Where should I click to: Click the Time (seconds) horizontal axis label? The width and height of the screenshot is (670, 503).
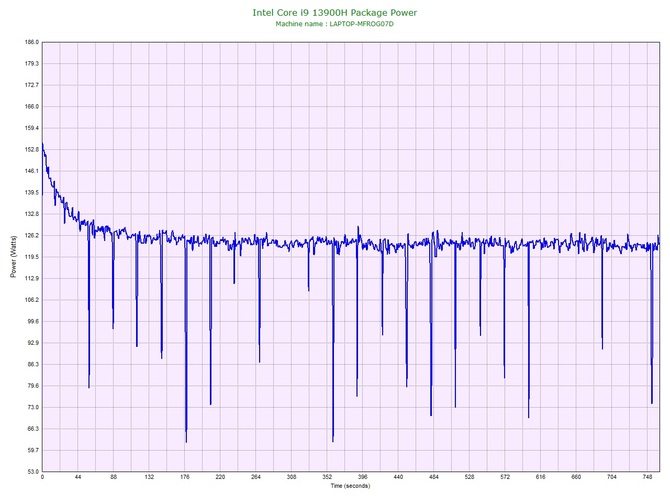point(350,486)
